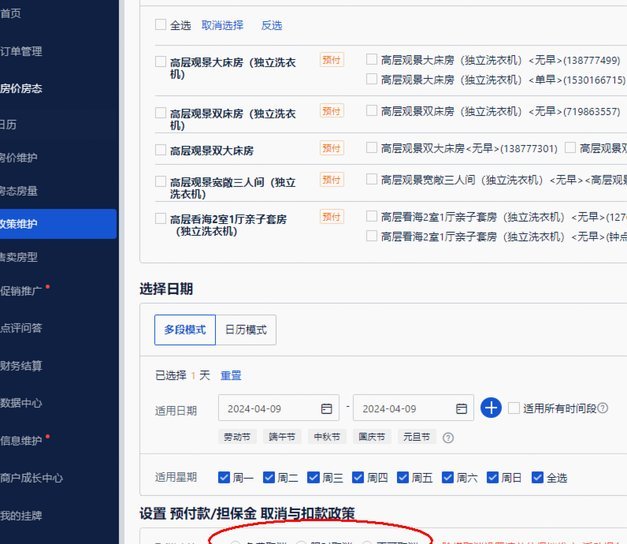Click 预付 tag on 高层观景双大床房 row
The width and height of the screenshot is (627, 544).
click(x=331, y=148)
